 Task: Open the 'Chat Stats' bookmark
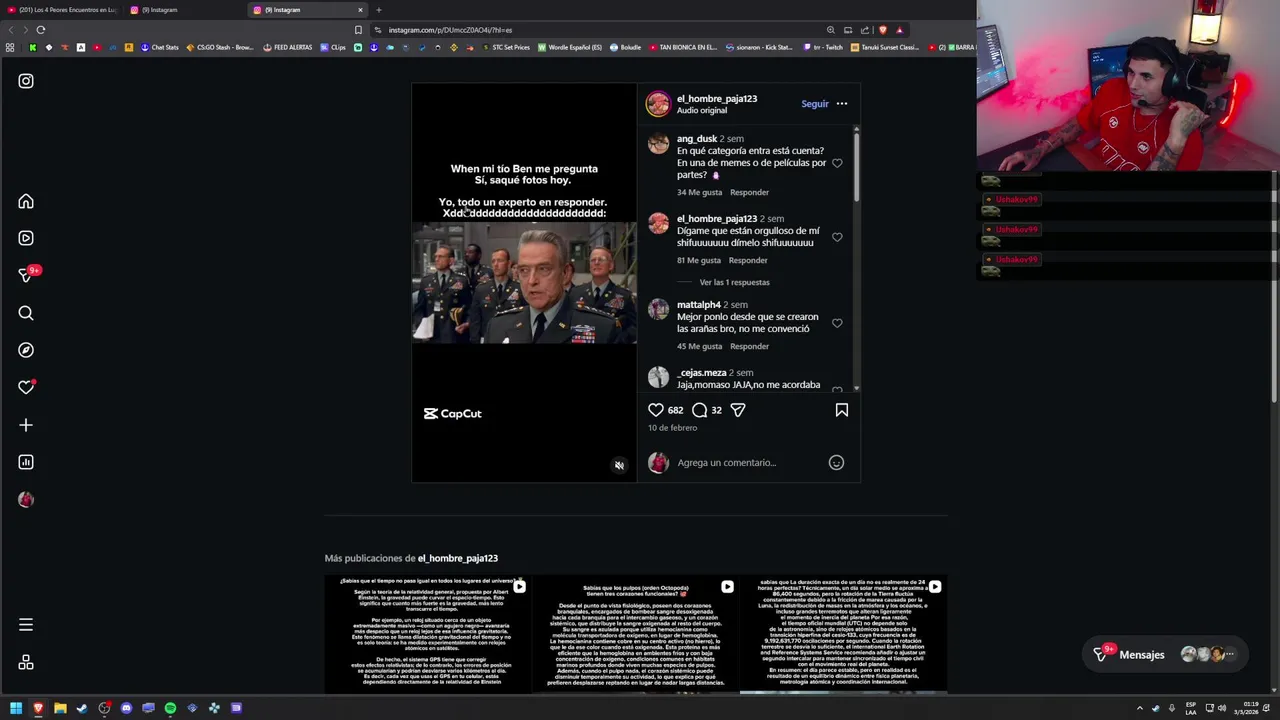[159, 47]
